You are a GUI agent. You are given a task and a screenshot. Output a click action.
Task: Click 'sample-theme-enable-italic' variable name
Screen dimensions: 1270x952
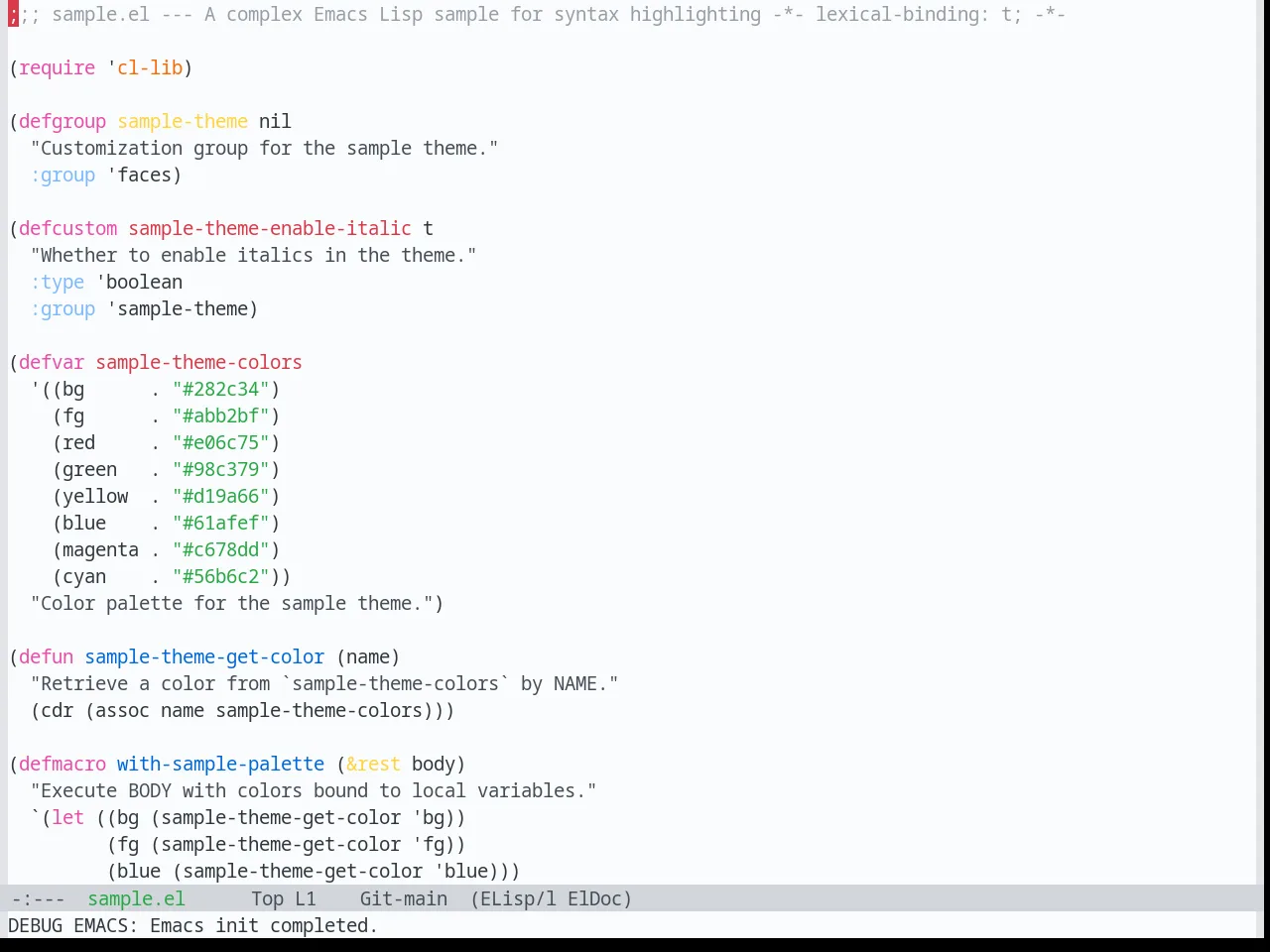tap(270, 228)
